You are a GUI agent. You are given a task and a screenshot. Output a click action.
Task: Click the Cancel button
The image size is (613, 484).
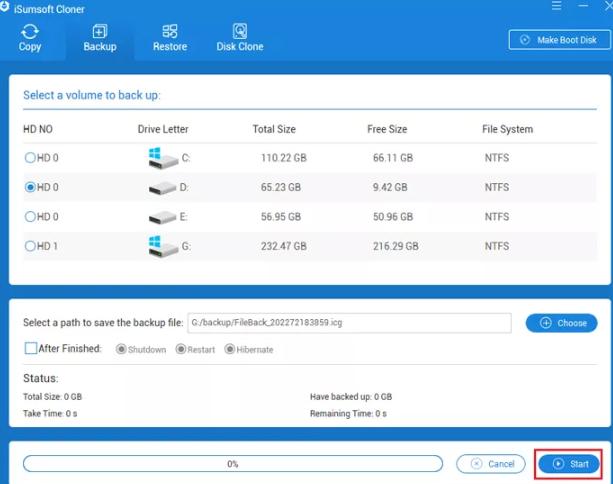tap(491, 464)
